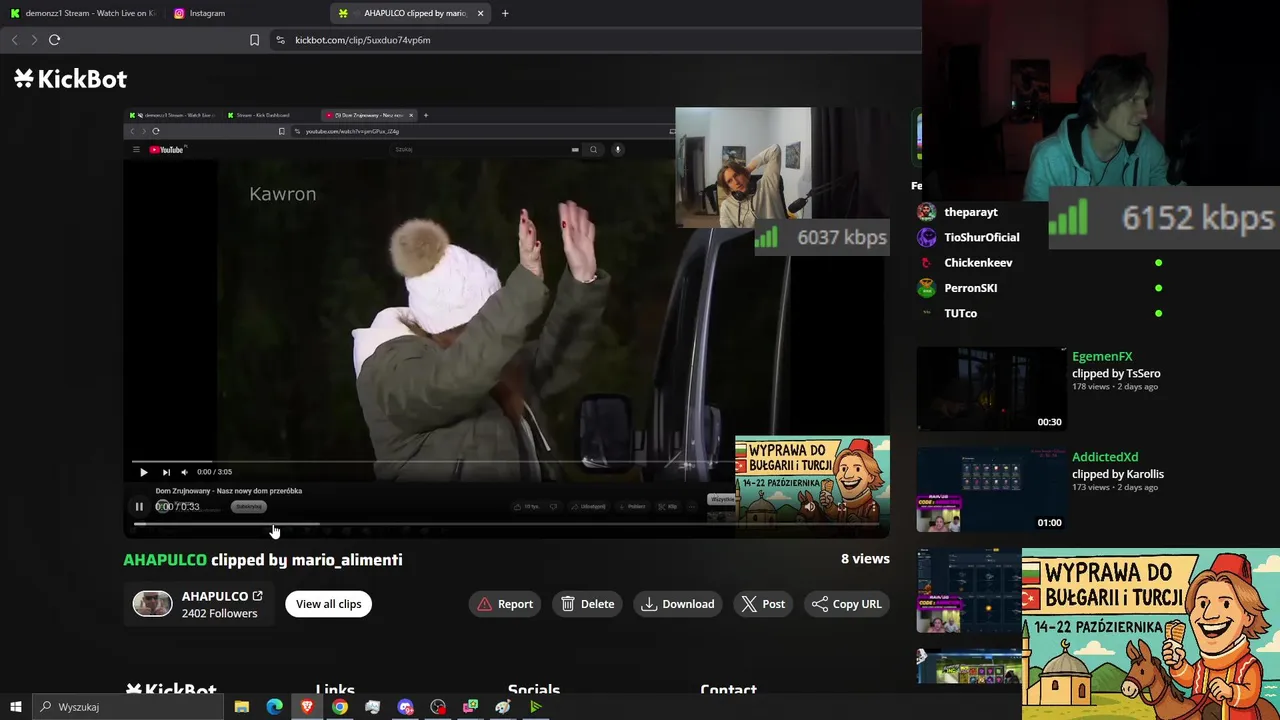Go forward using browser forward arrow
This screenshot has width=1280, height=720.
pos(34,40)
